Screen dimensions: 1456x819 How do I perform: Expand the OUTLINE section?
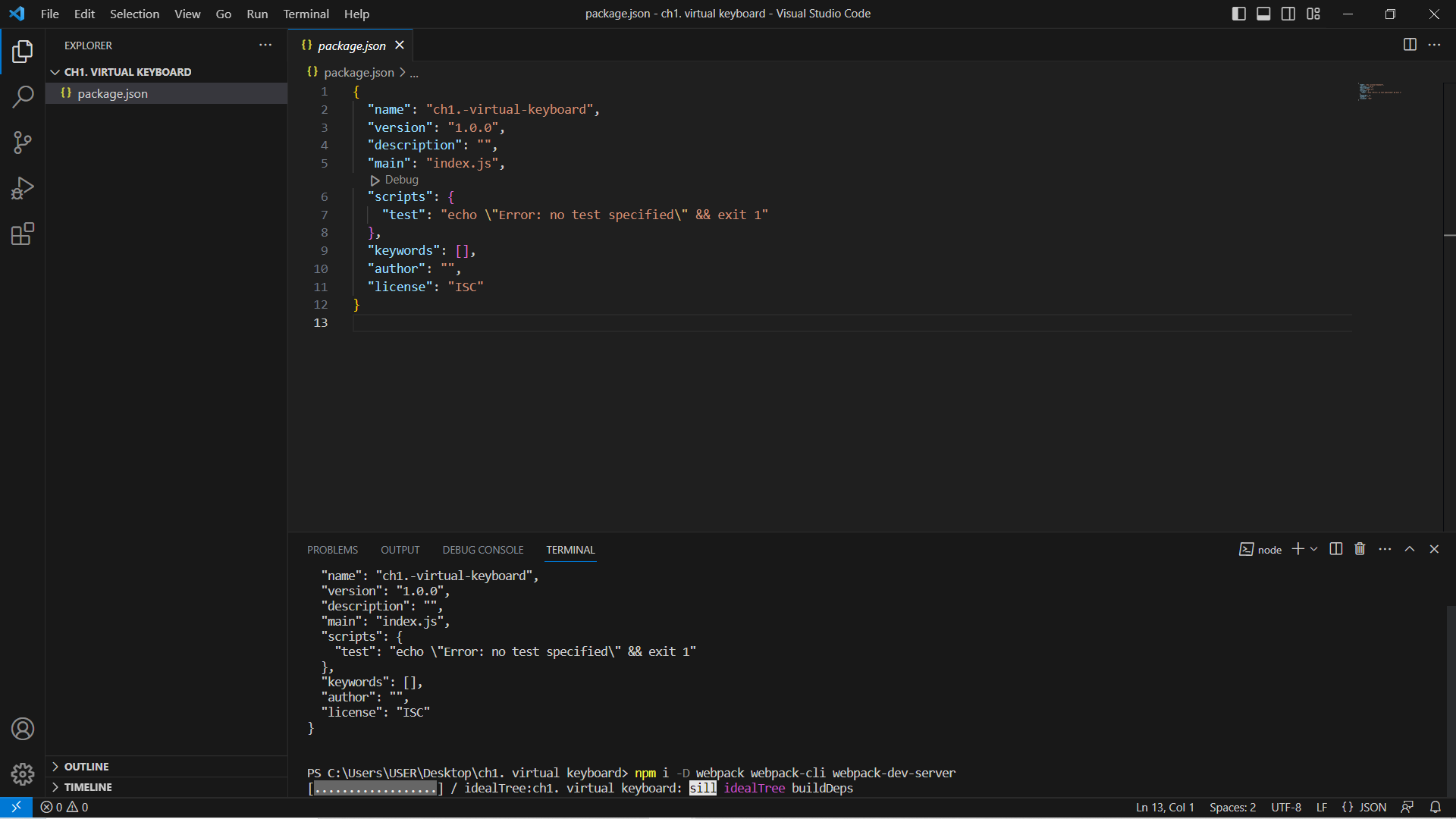tap(87, 766)
